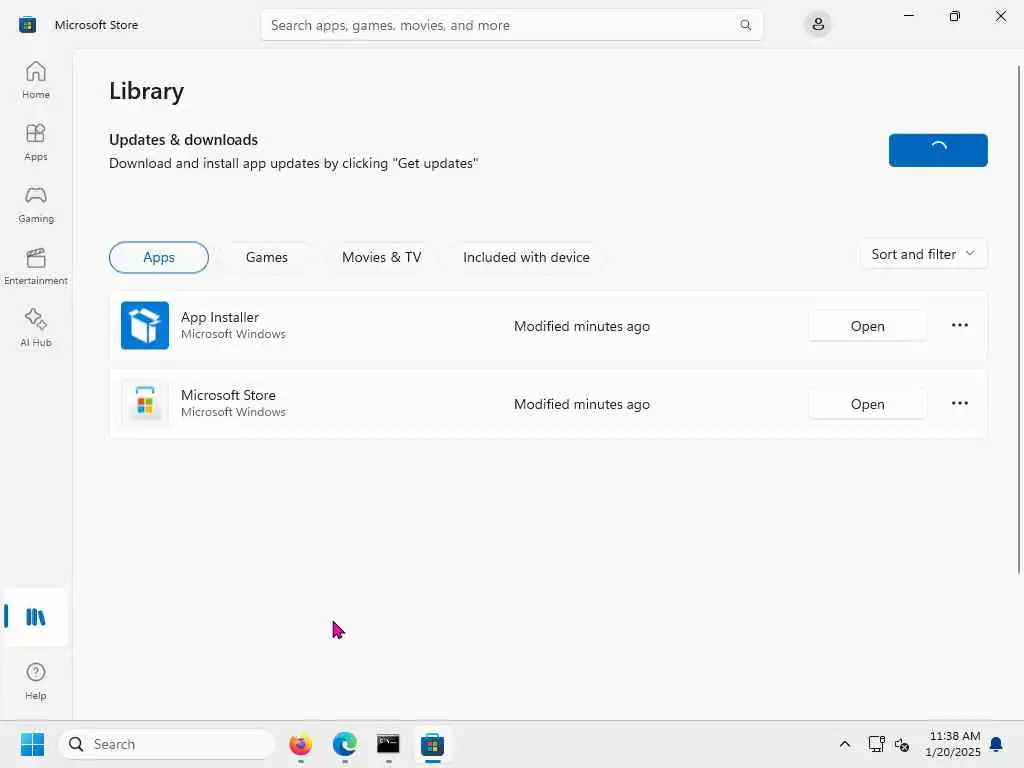Open the Apps section in sidebar
This screenshot has width=1024, height=768.
click(36, 142)
